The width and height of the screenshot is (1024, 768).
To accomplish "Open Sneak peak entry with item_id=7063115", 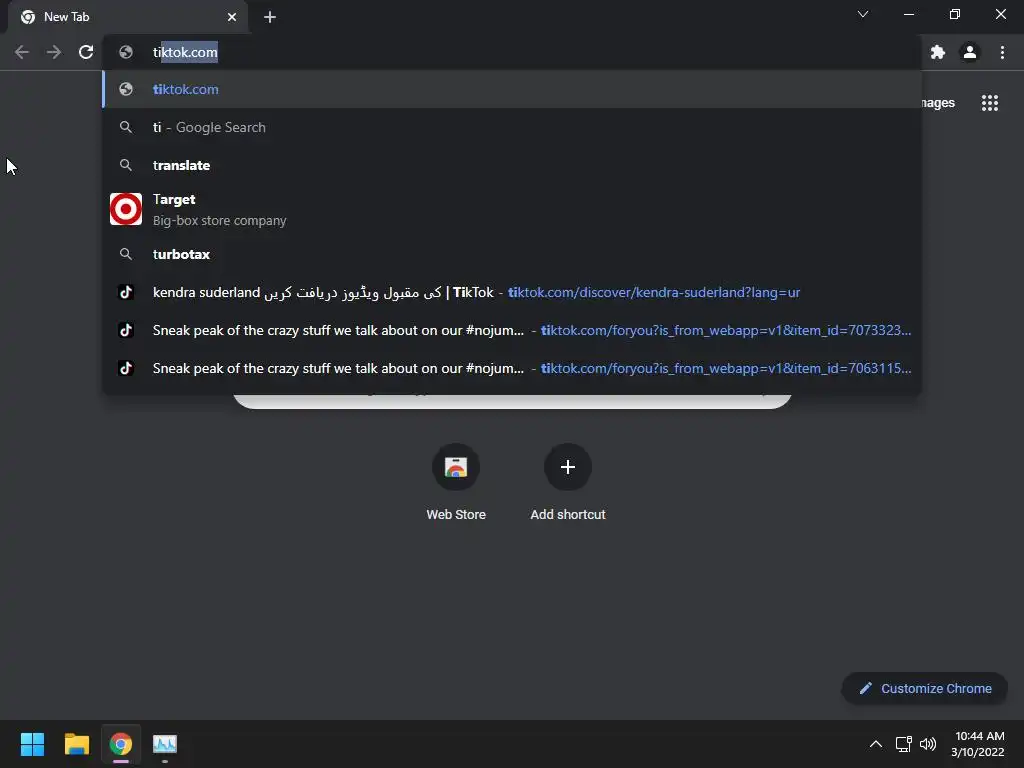I will (x=512, y=368).
